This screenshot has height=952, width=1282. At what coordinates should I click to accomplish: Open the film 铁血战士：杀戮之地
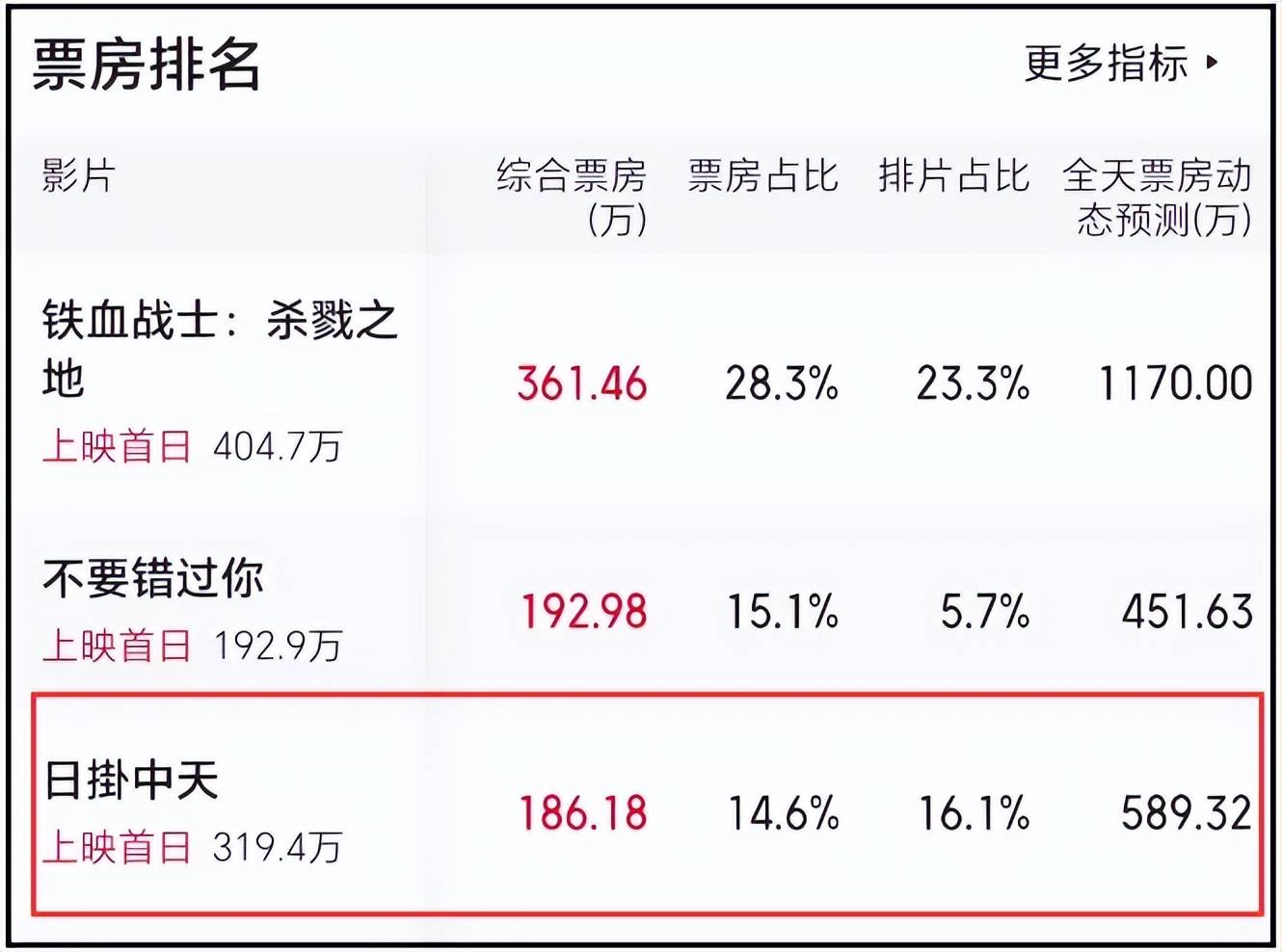(x=220, y=347)
